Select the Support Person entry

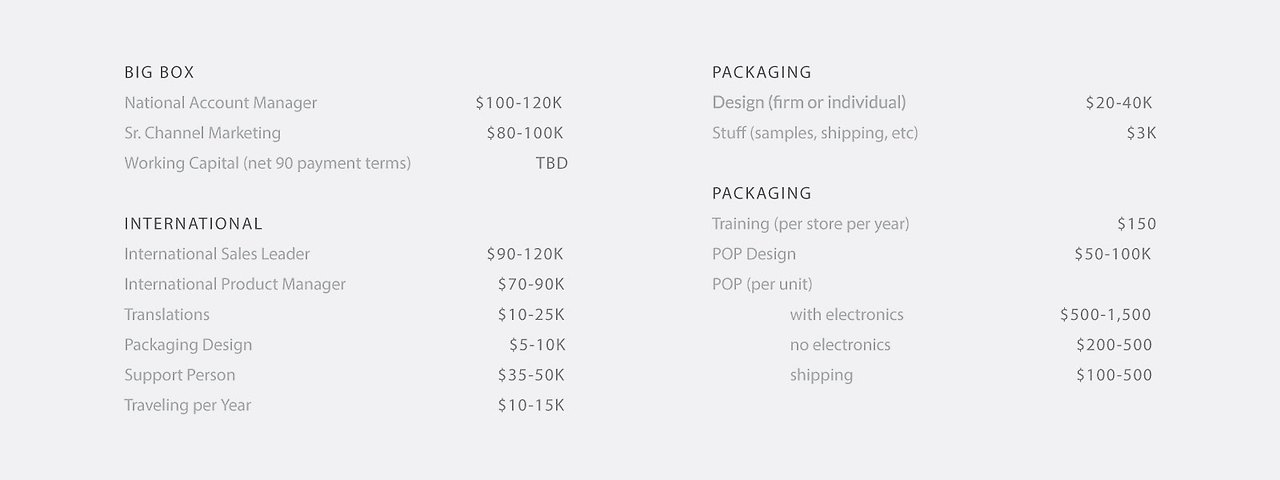tap(180, 375)
